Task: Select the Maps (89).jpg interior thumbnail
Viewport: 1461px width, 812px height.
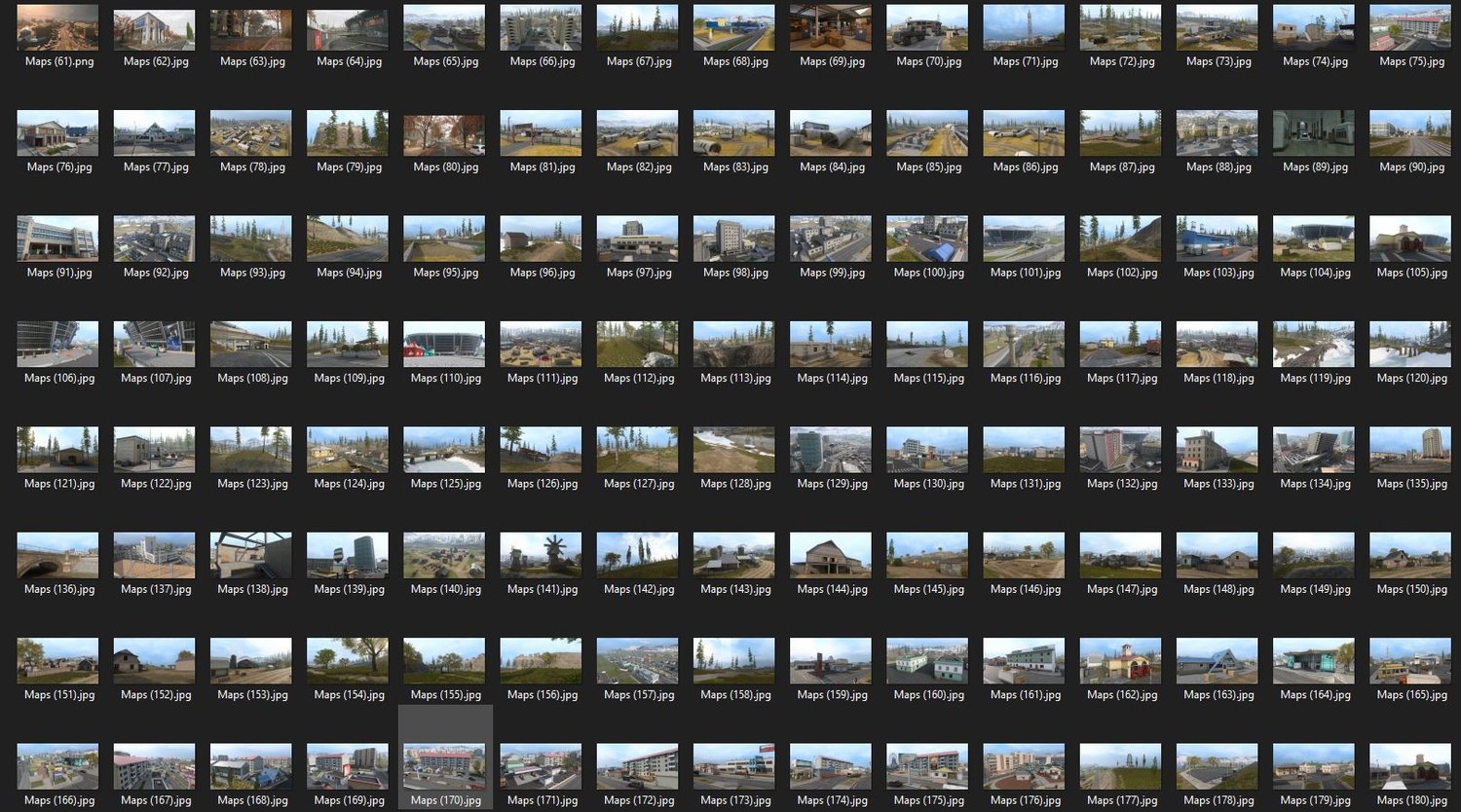Action: coord(1314,133)
